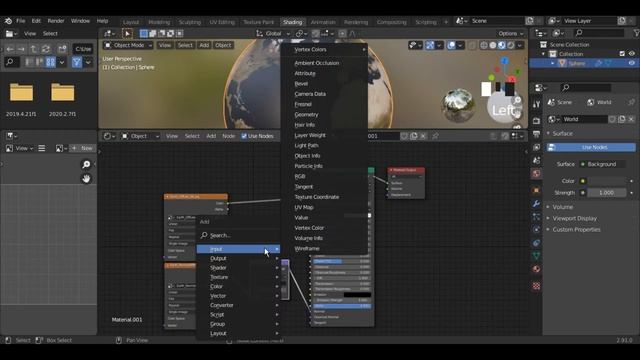Expand the Viewport Display panel
Screen dimensions: 640x360
pos(574,218)
